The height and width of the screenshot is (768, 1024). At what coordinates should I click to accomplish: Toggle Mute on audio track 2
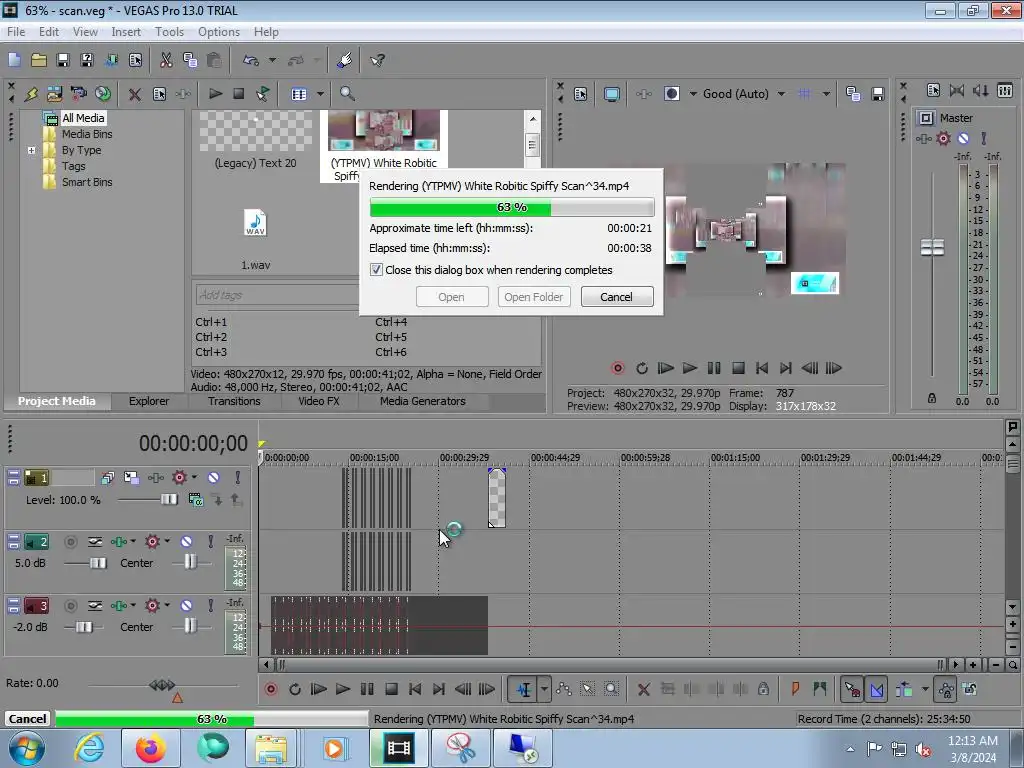tap(186, 541)
